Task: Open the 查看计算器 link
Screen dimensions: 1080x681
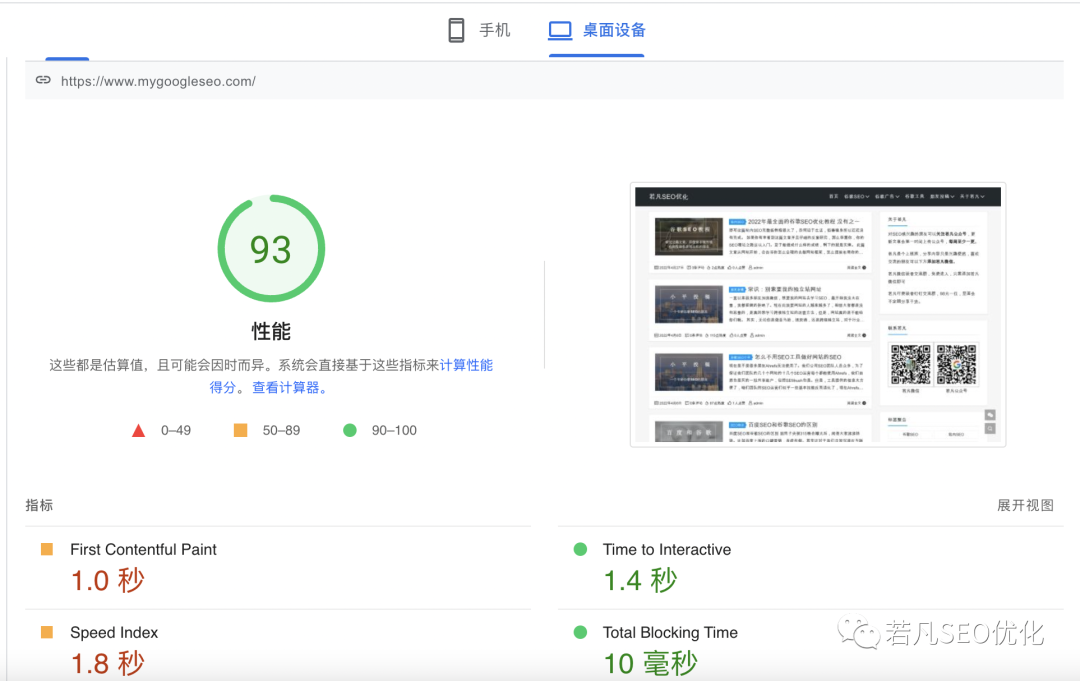Action: click(x=286, y=388)
